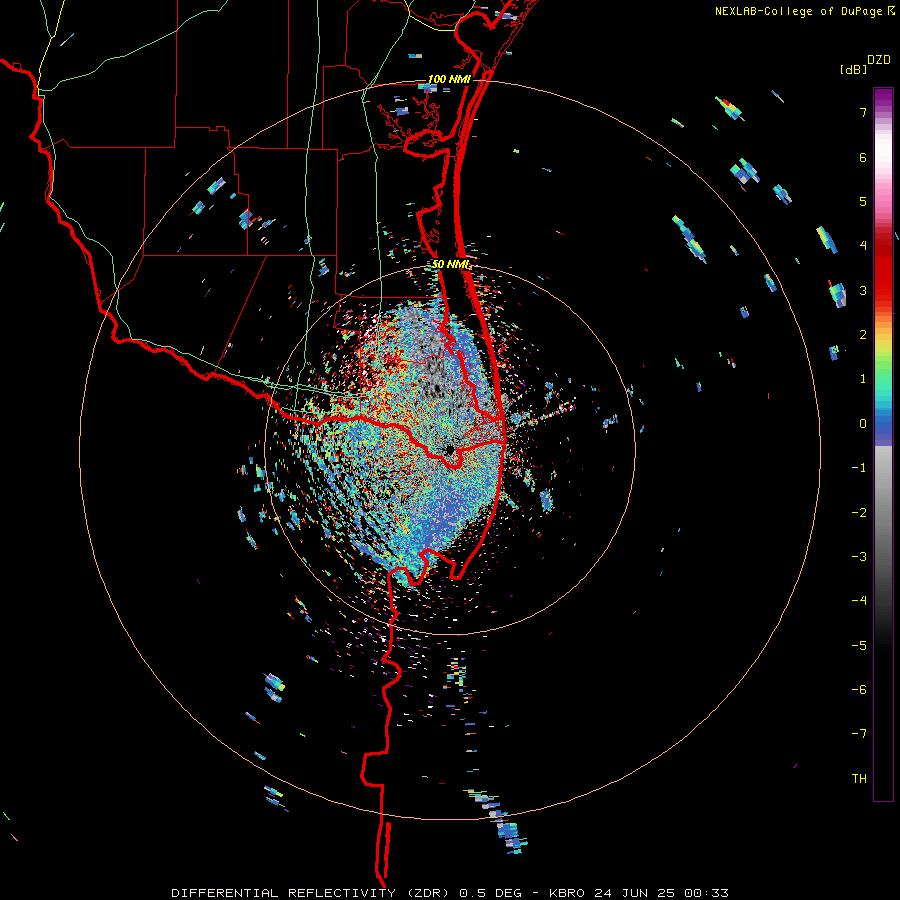Viewport: 900px width, 900px height.
Task: Click the 7 tick label on the color scale
Action: 863,112
